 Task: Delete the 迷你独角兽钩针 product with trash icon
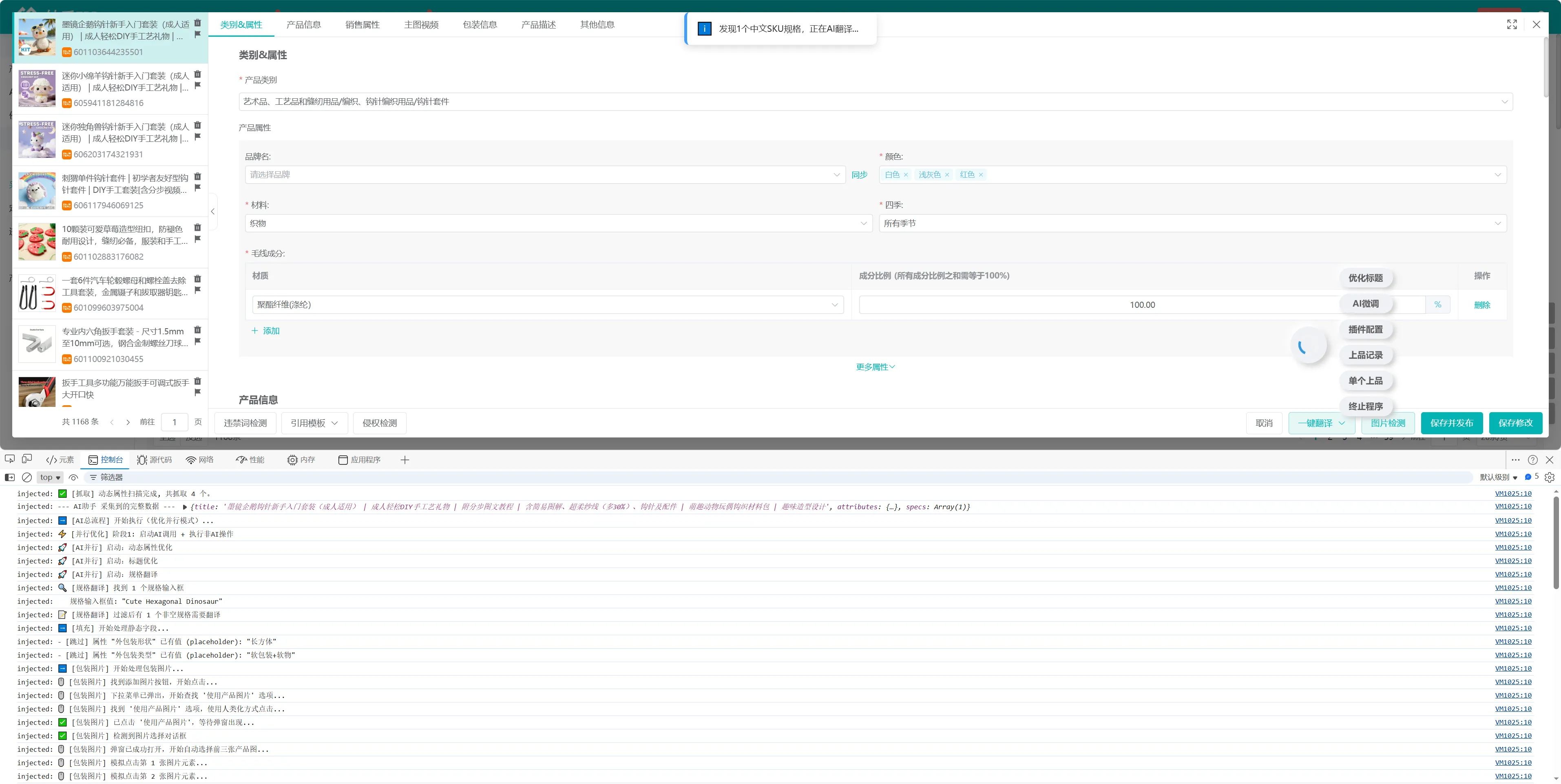click(197, 126)
